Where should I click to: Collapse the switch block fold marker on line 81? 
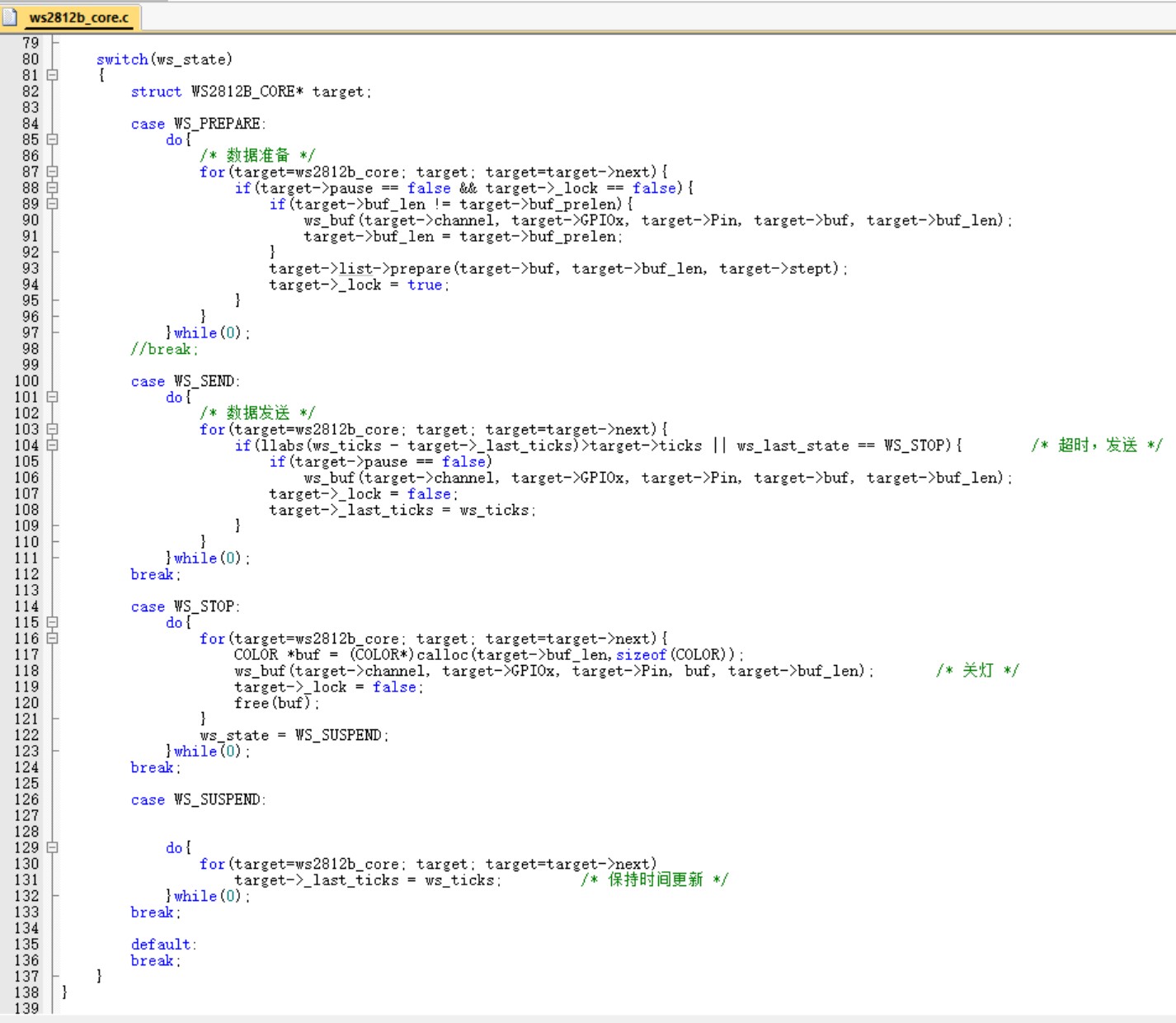53,75
